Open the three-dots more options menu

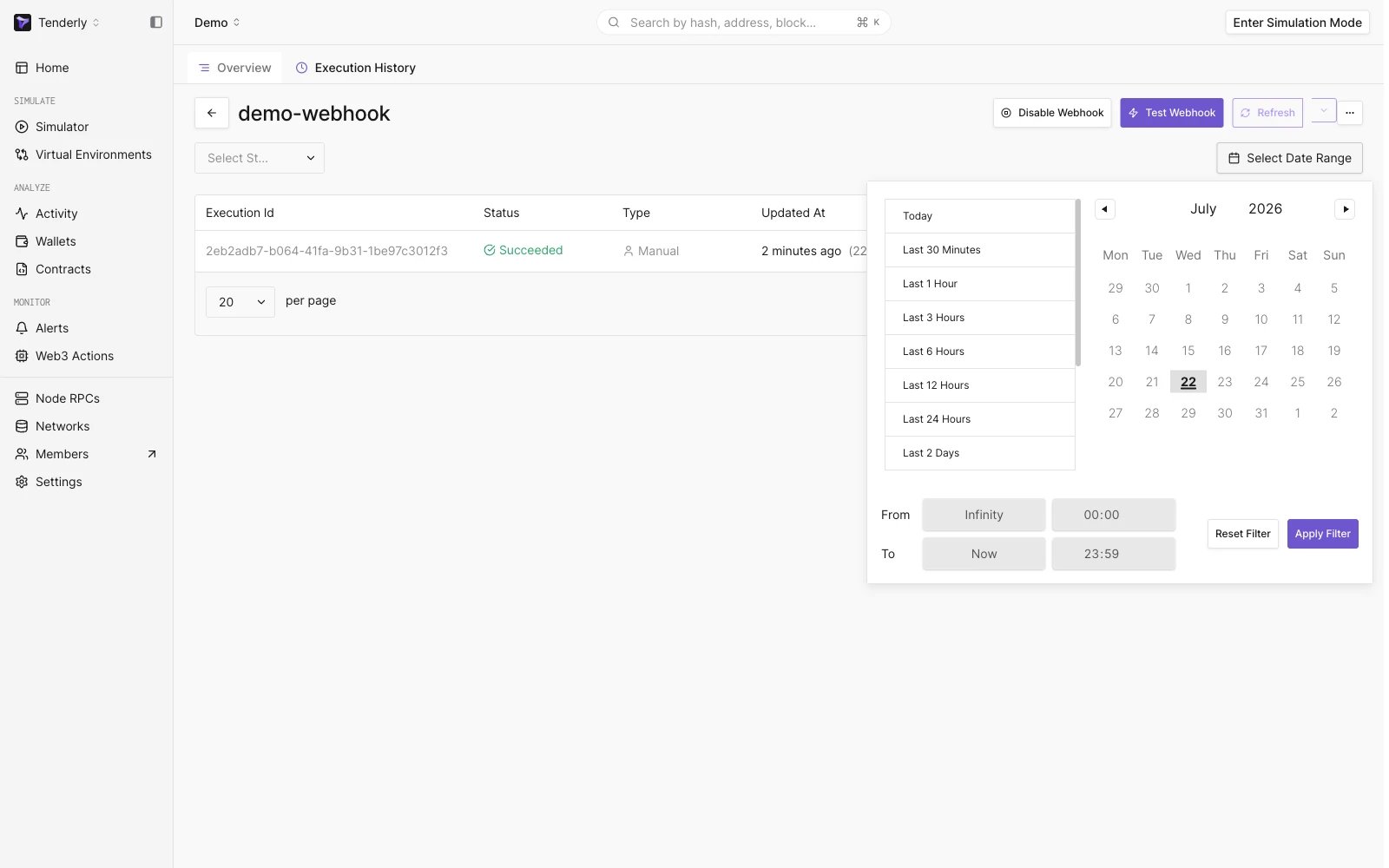1350,113
